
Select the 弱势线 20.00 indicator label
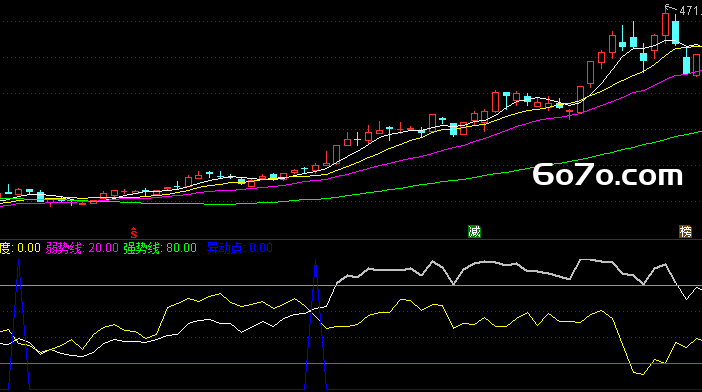[82, 248]
